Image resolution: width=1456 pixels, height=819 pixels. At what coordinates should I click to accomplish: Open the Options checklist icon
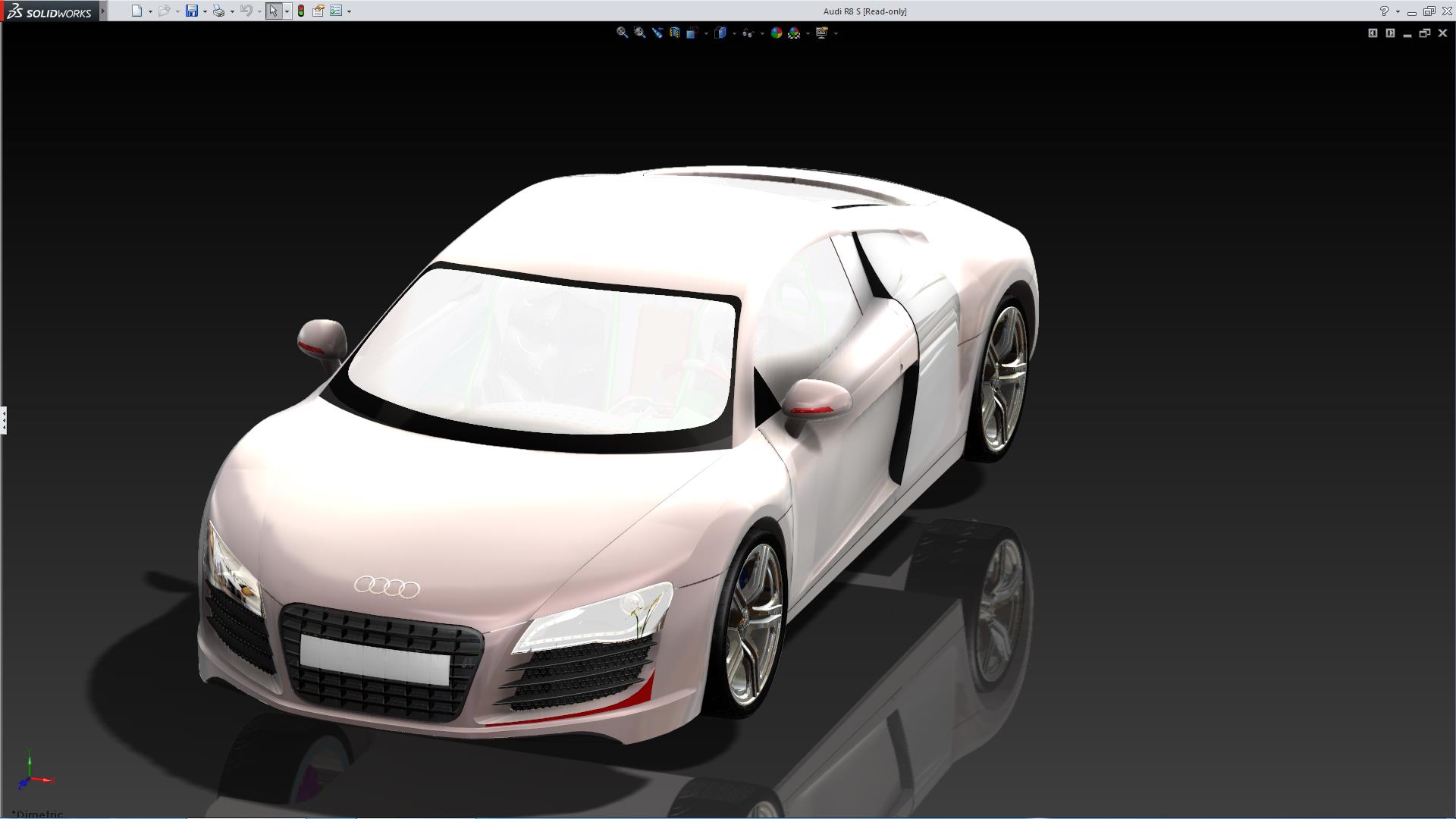pyautogui.click(x=336, y=11)
